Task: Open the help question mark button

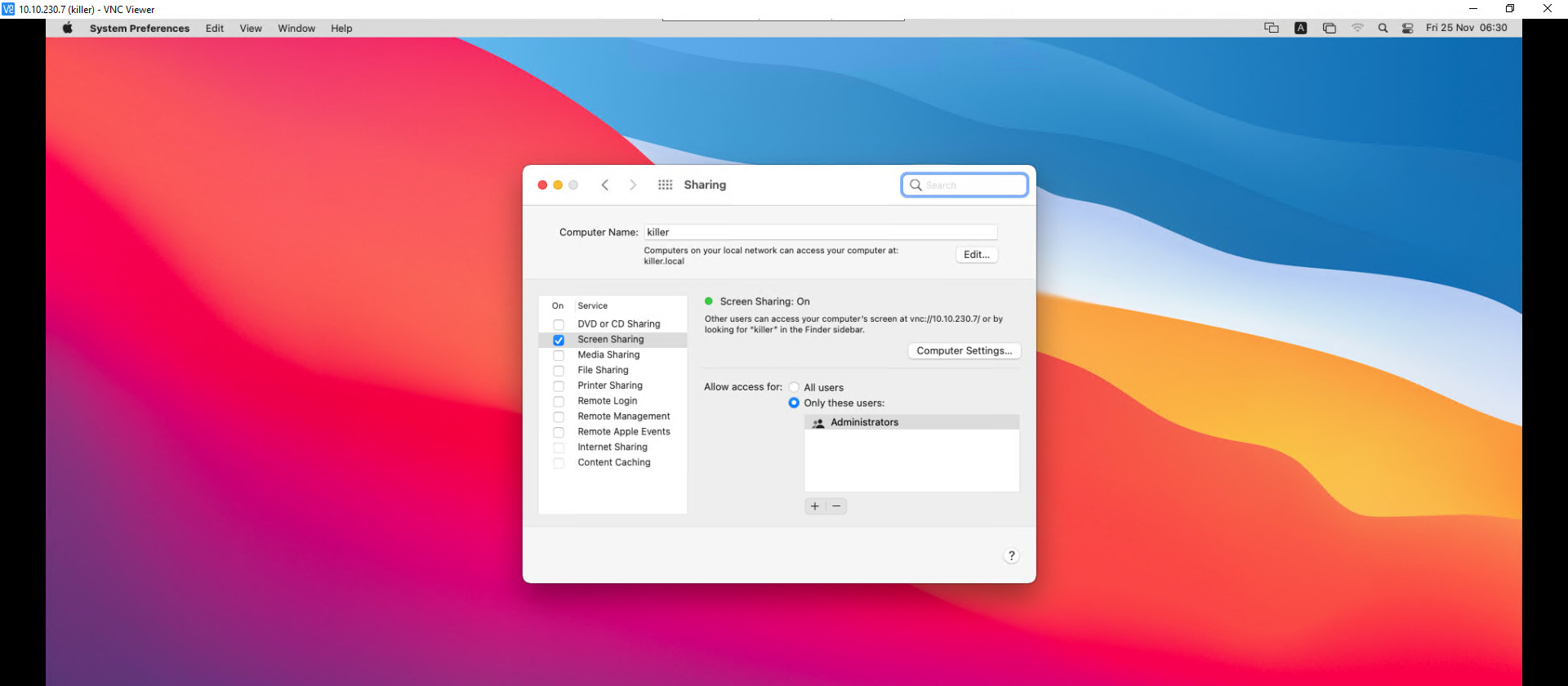Action: click(1012, 555)
